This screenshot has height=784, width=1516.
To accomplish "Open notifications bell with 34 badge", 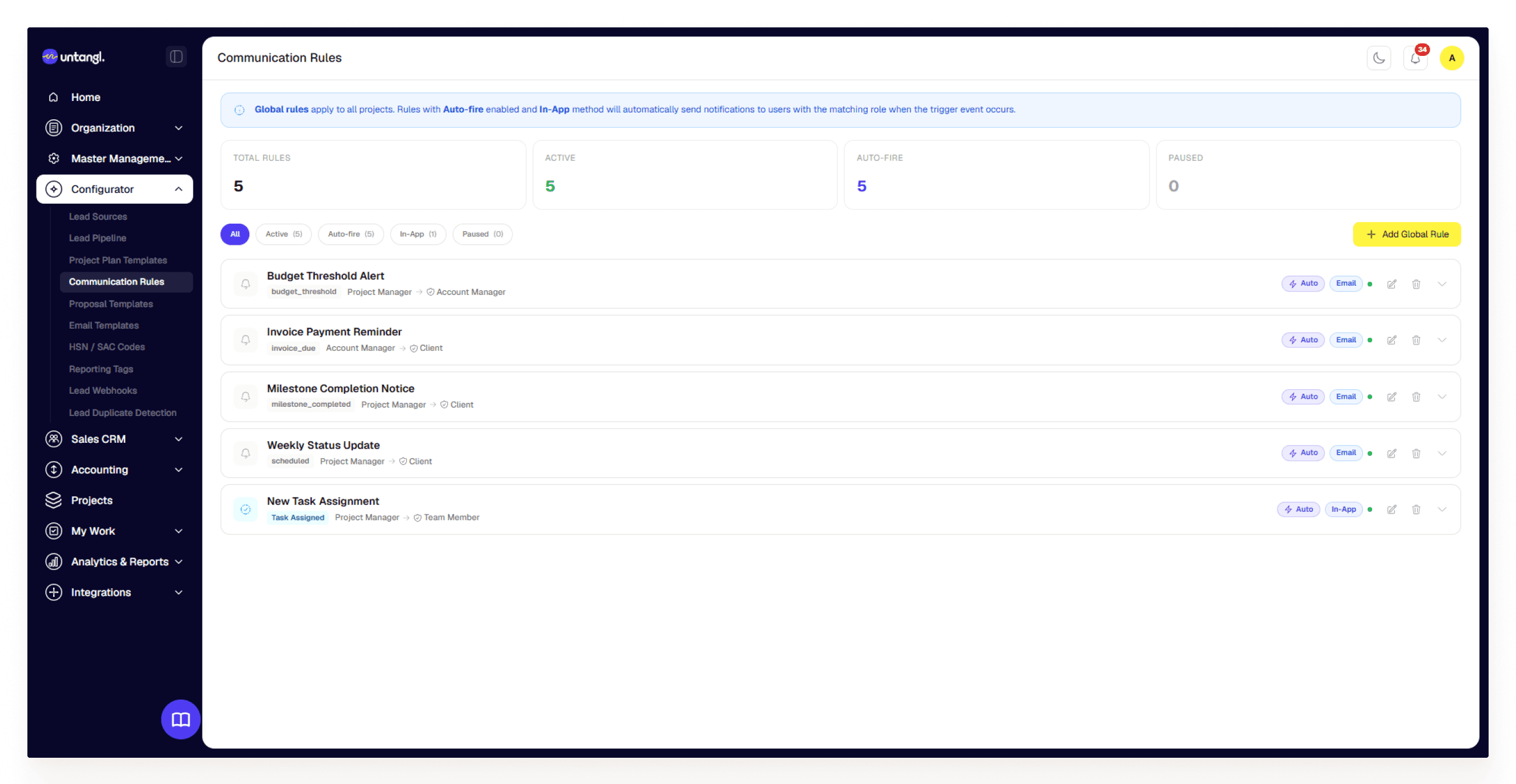I will (1416, 58).
